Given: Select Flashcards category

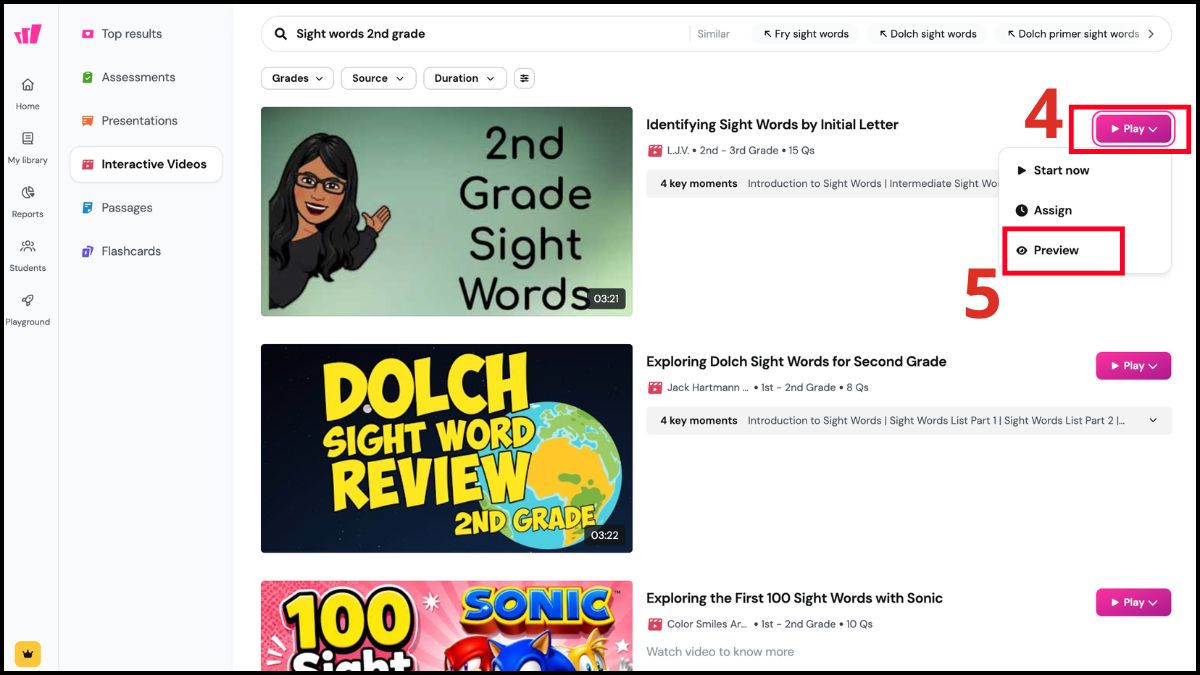Looking at the screenshot, I should point(146,251).
